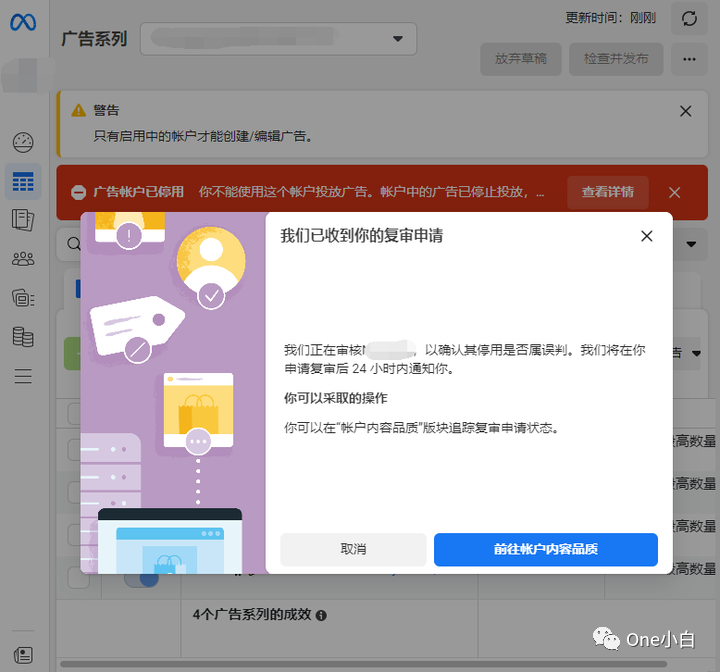Click 放弃草稿 button

(521, 59)
